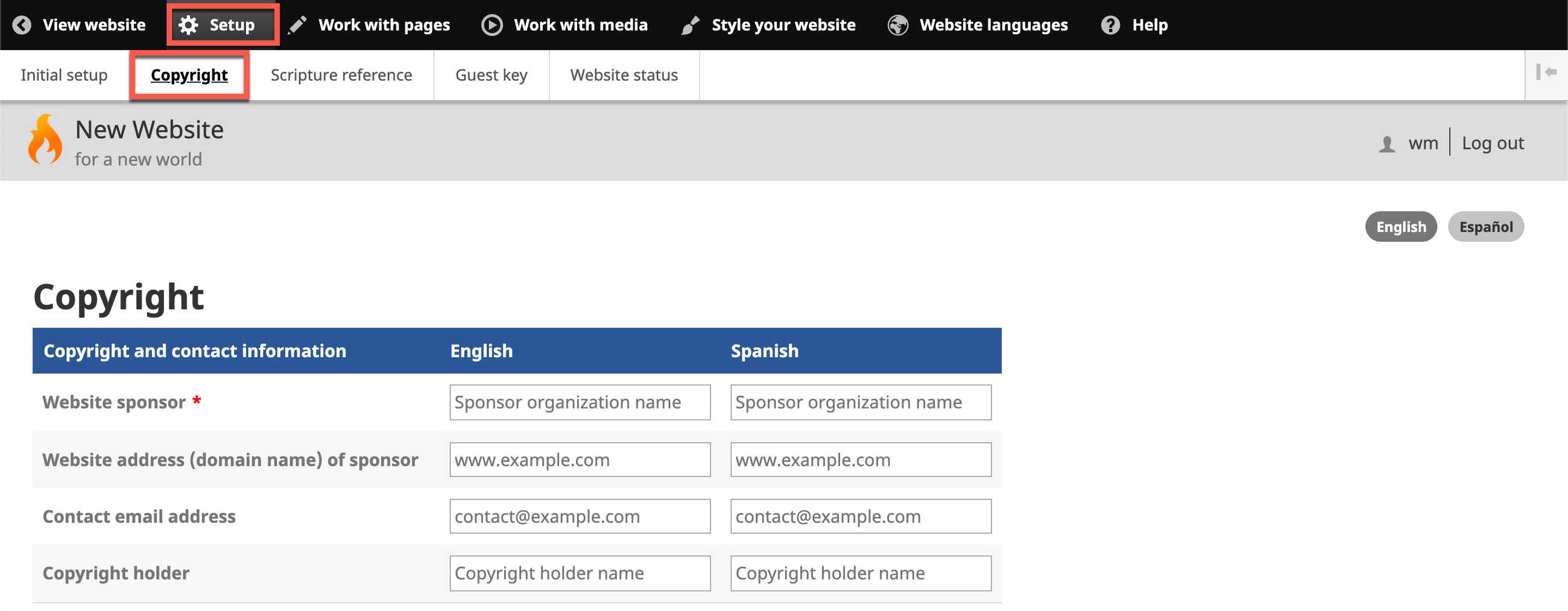Viewport: 1568px width, 611px height.
Task: Collapse the toolbar using the arrow icon
Action: tap(1546, 72)
